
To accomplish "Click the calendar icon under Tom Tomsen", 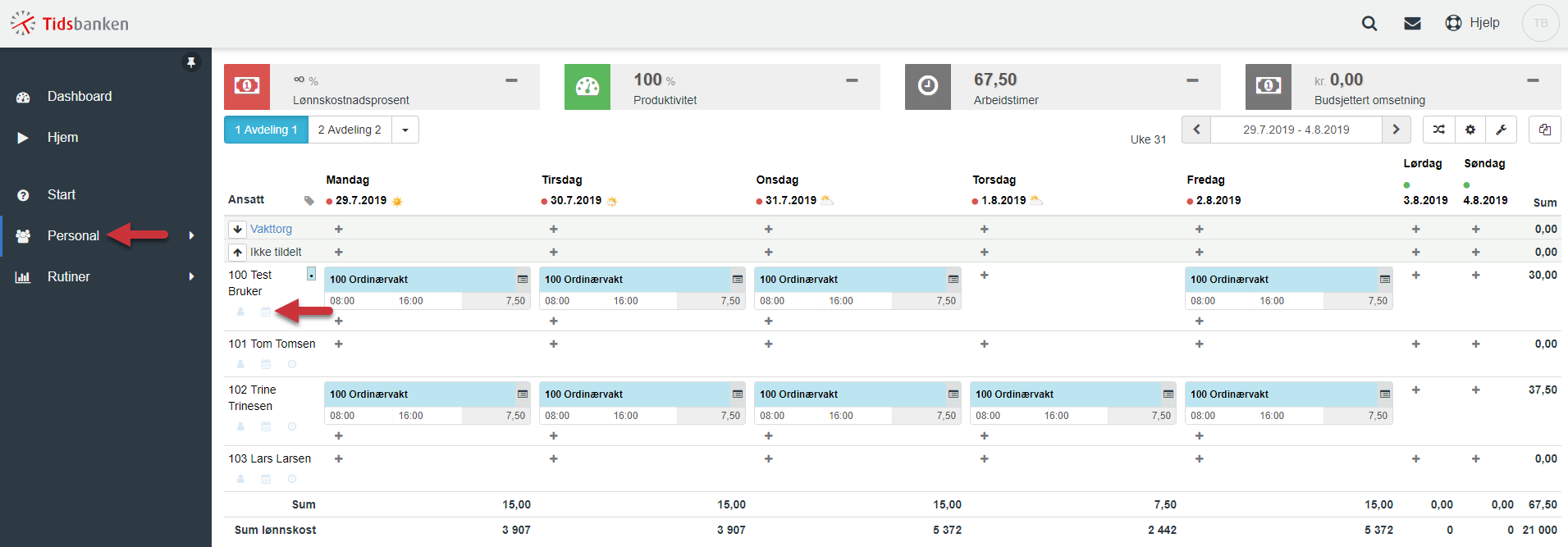I will tap(266, 364).
